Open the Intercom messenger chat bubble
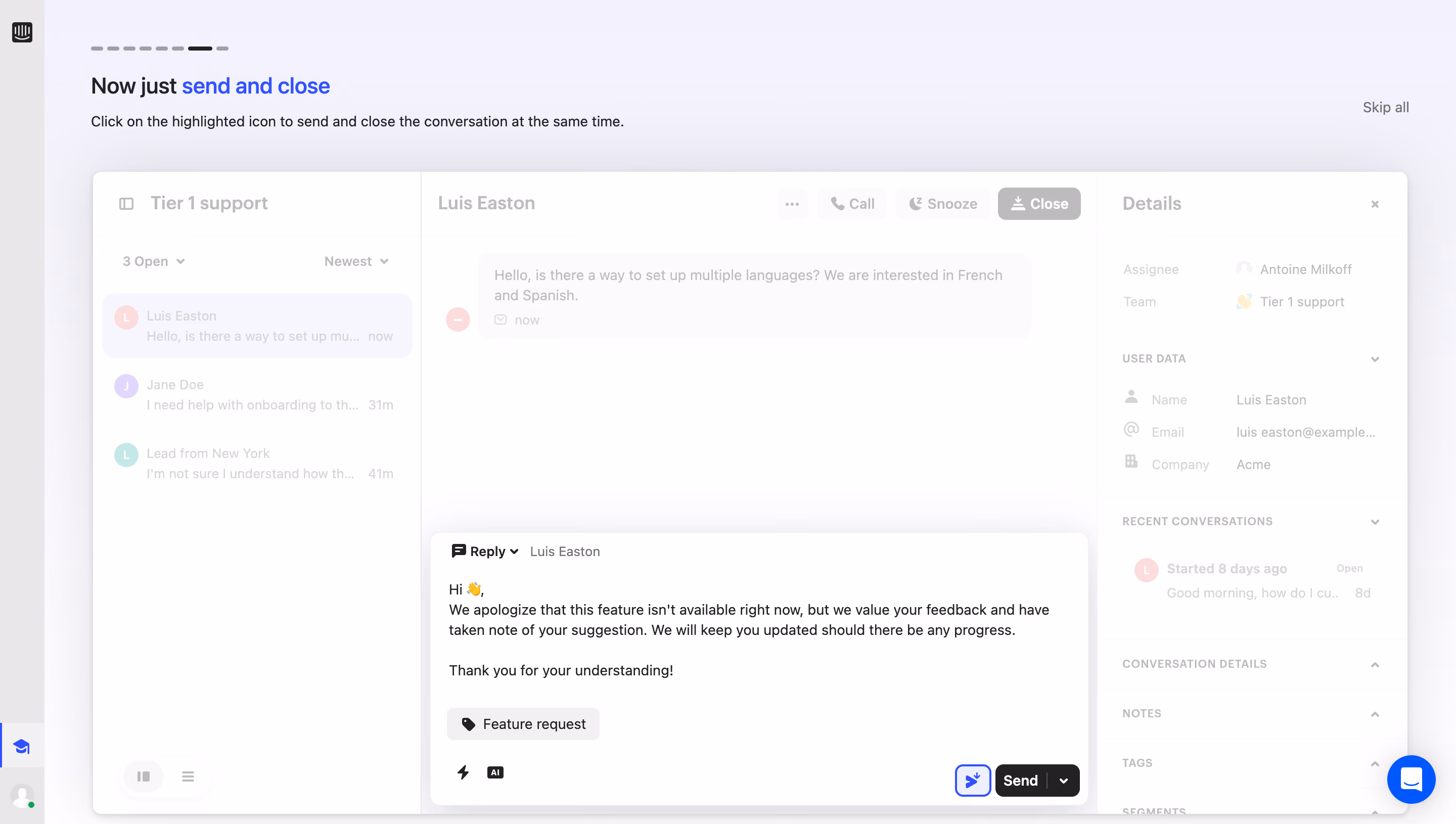This screenshot has width=1456, height=824. [1410, 780]
